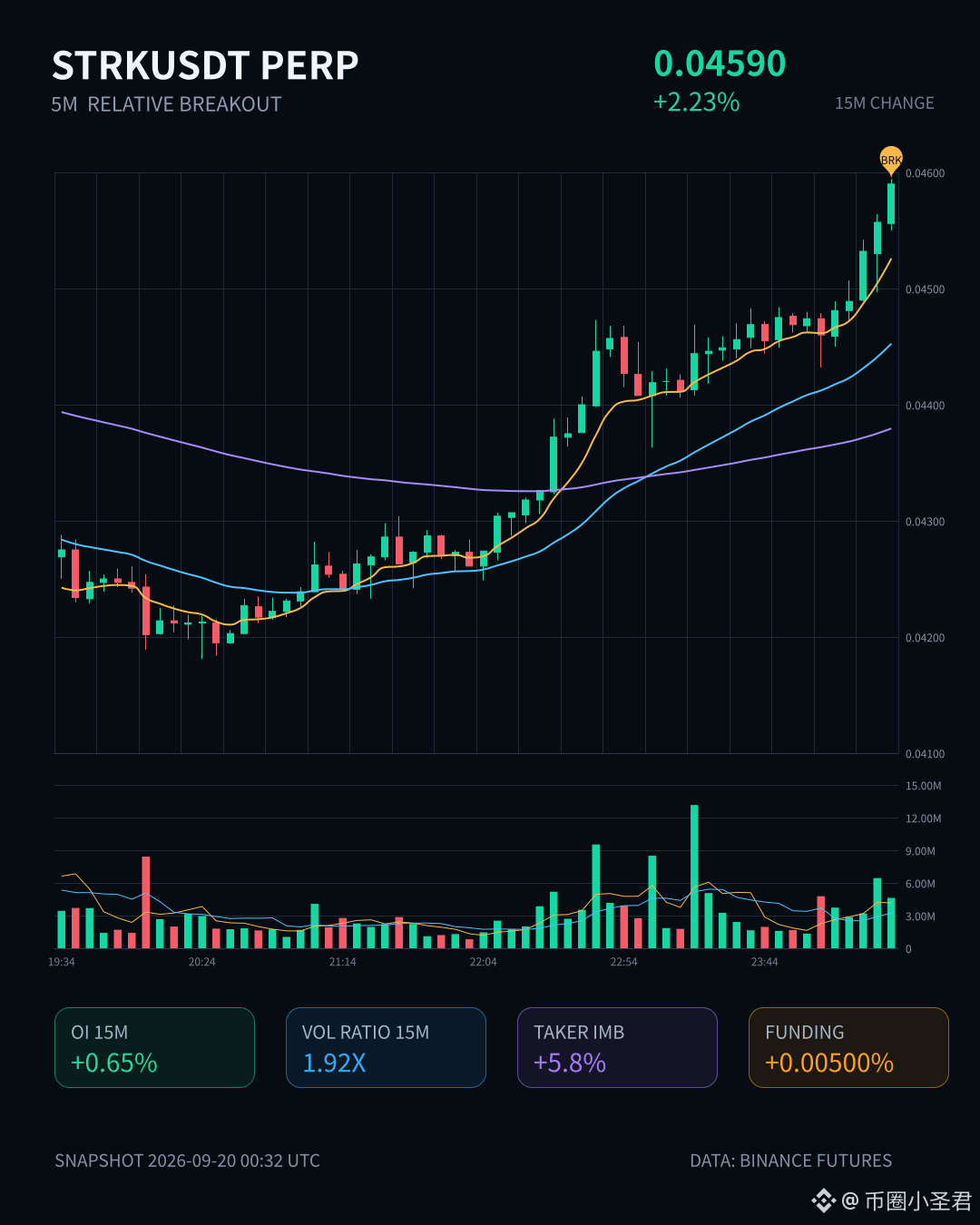Select the VOL RATIO 15M card

[386, 1047]
